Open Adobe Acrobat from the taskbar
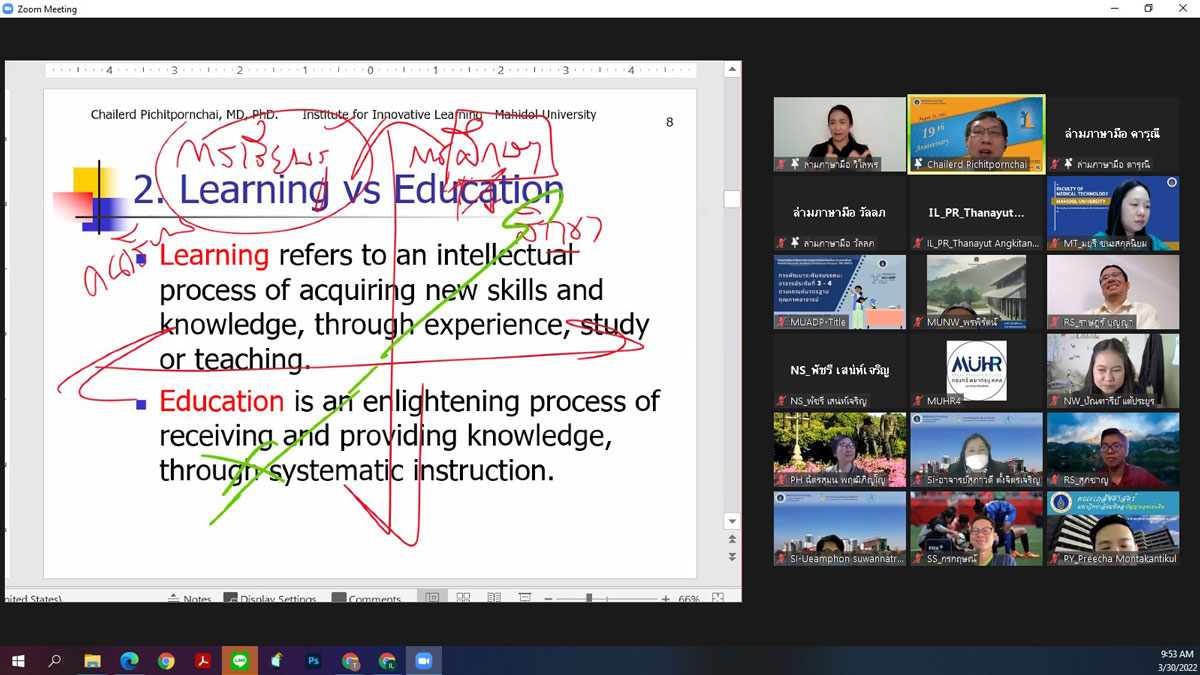The image size is (1200, 675). pyautogui.click(x=203, y=661)
